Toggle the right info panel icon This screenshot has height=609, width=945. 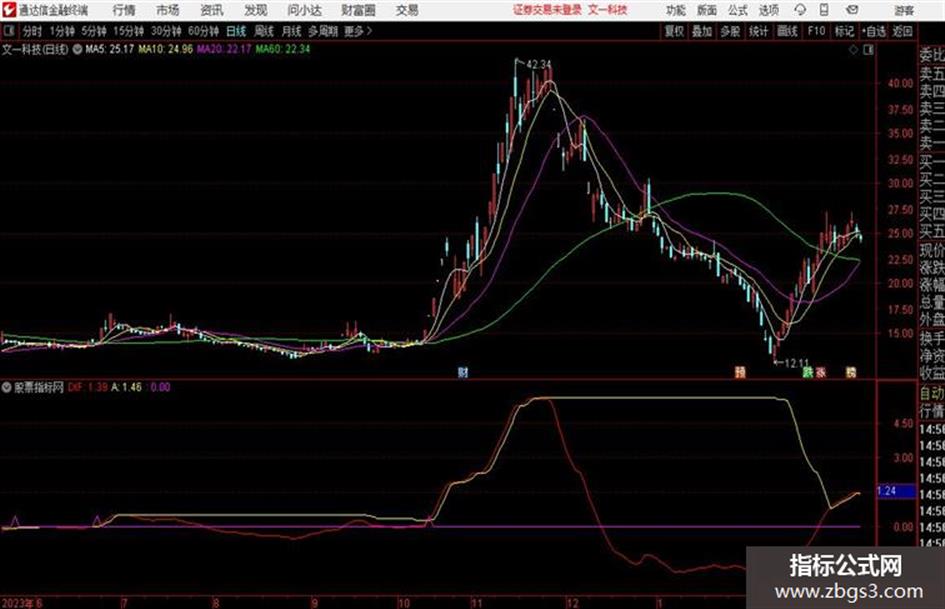tap(868, 50)
